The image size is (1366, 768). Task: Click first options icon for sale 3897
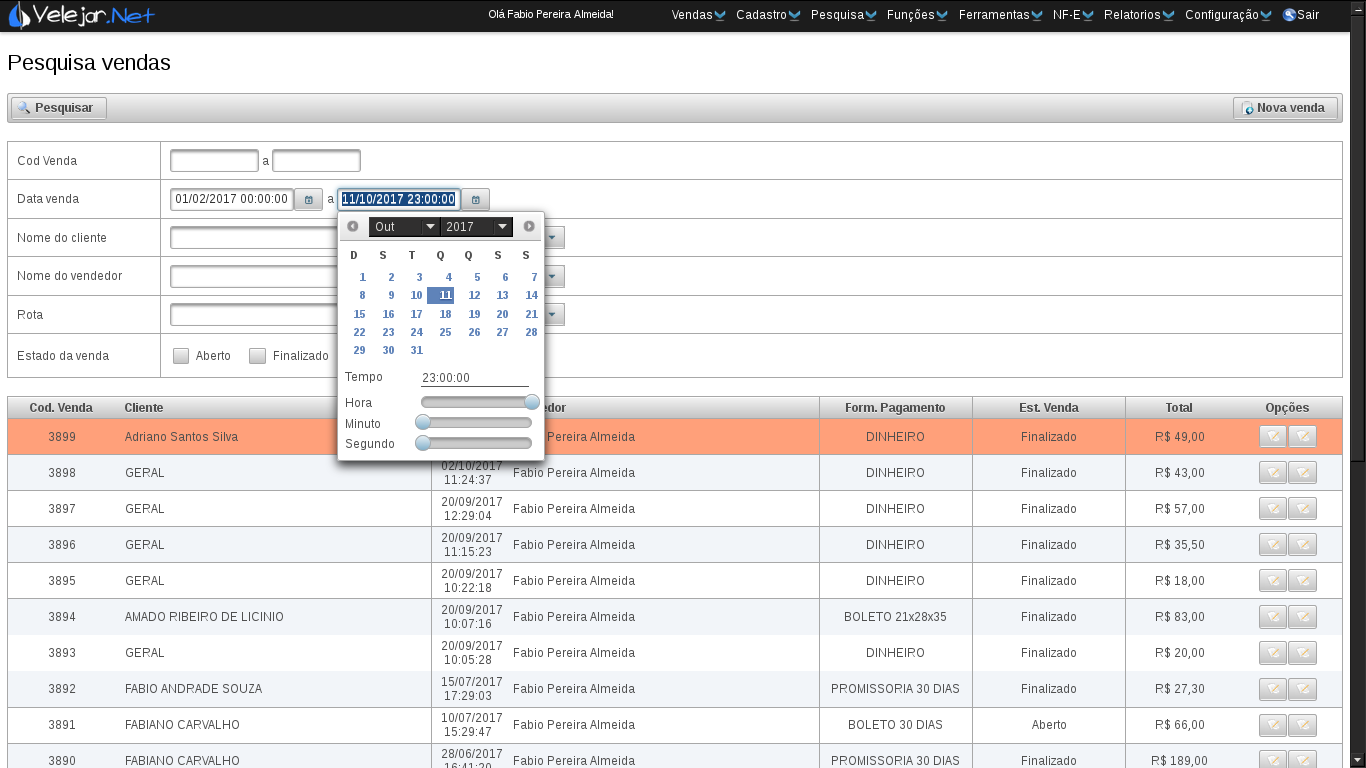pyautogui.click(x=1273, y=509)
